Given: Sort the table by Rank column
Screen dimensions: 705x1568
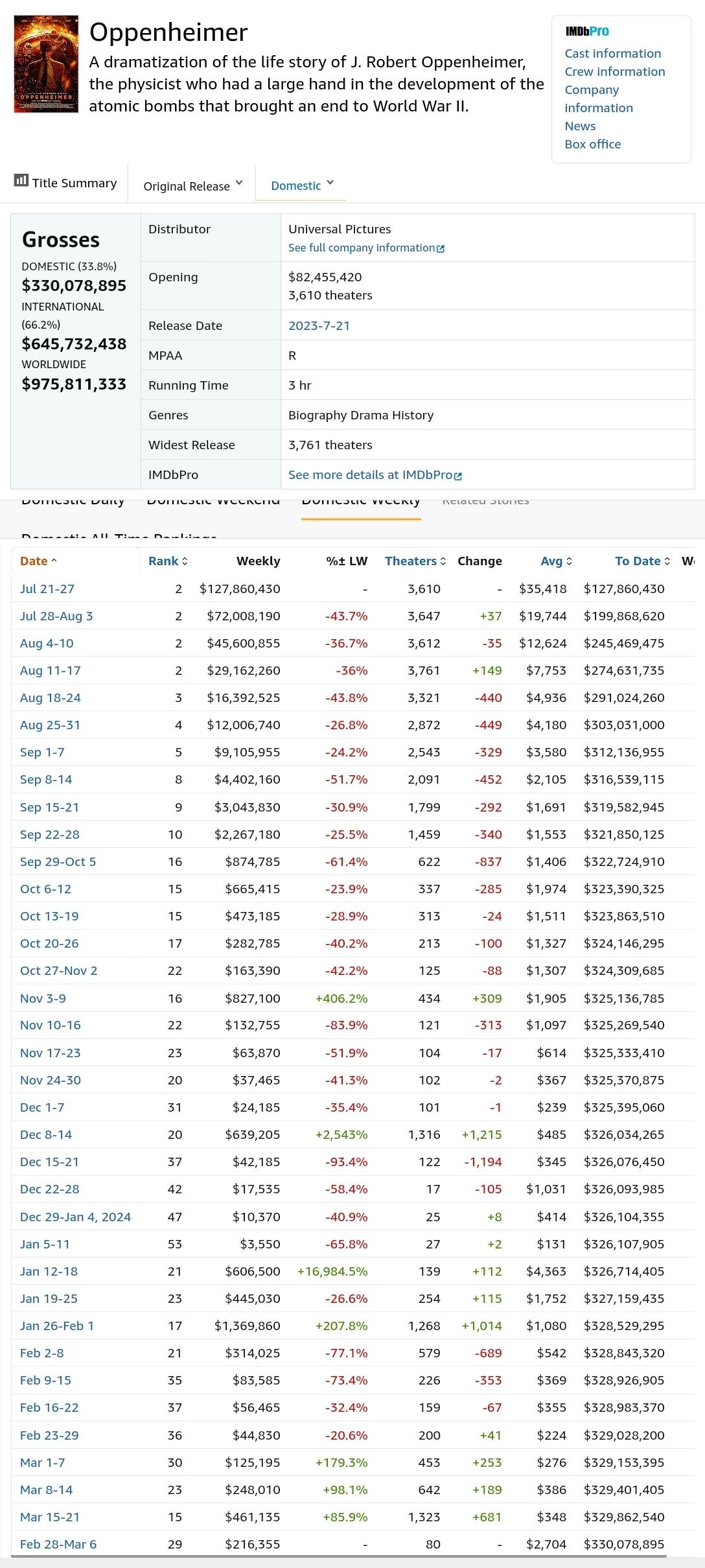Looking at the screenshot, I should 168,561.
